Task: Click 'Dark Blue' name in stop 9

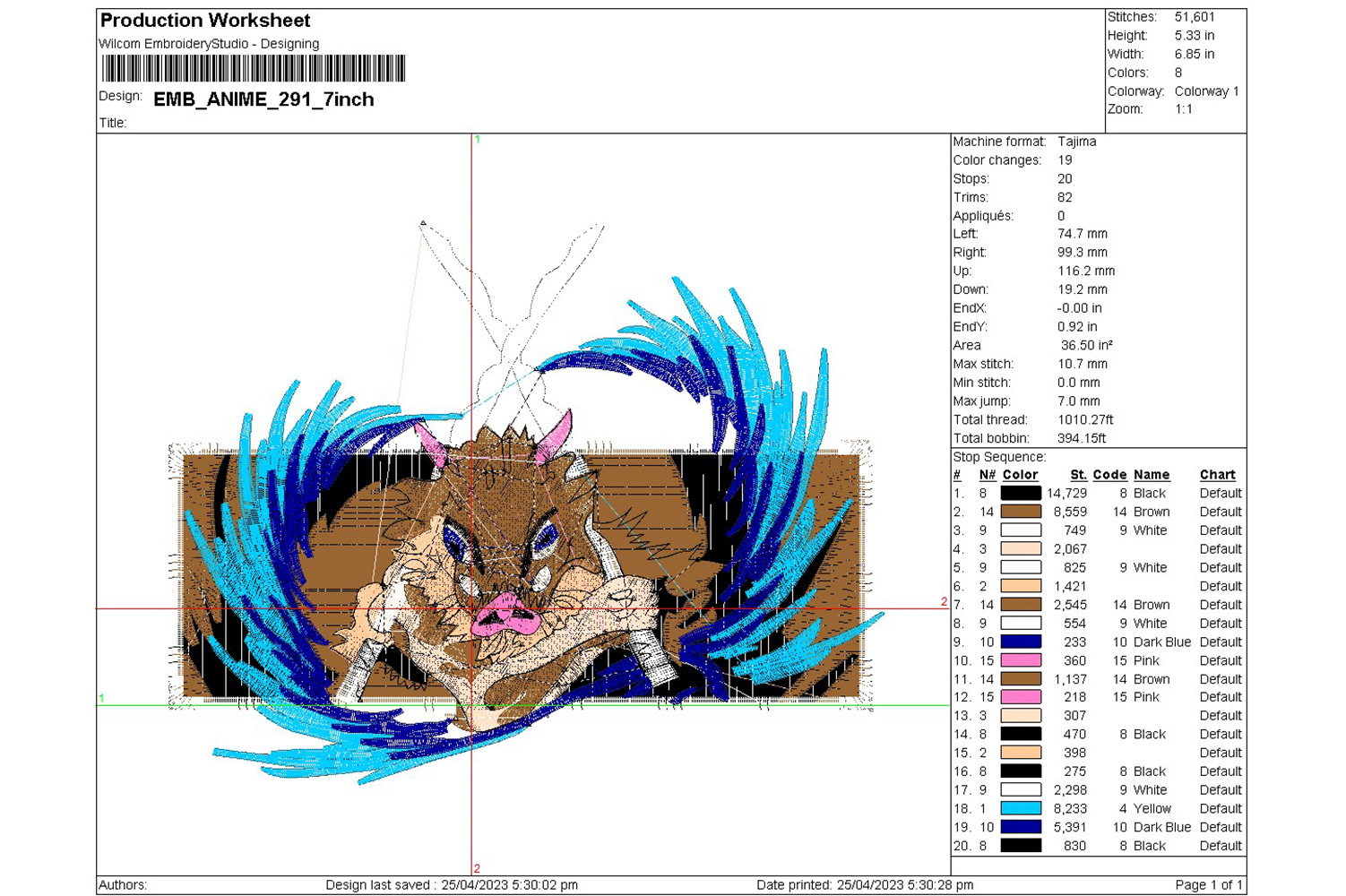Action: (1161, 642)
